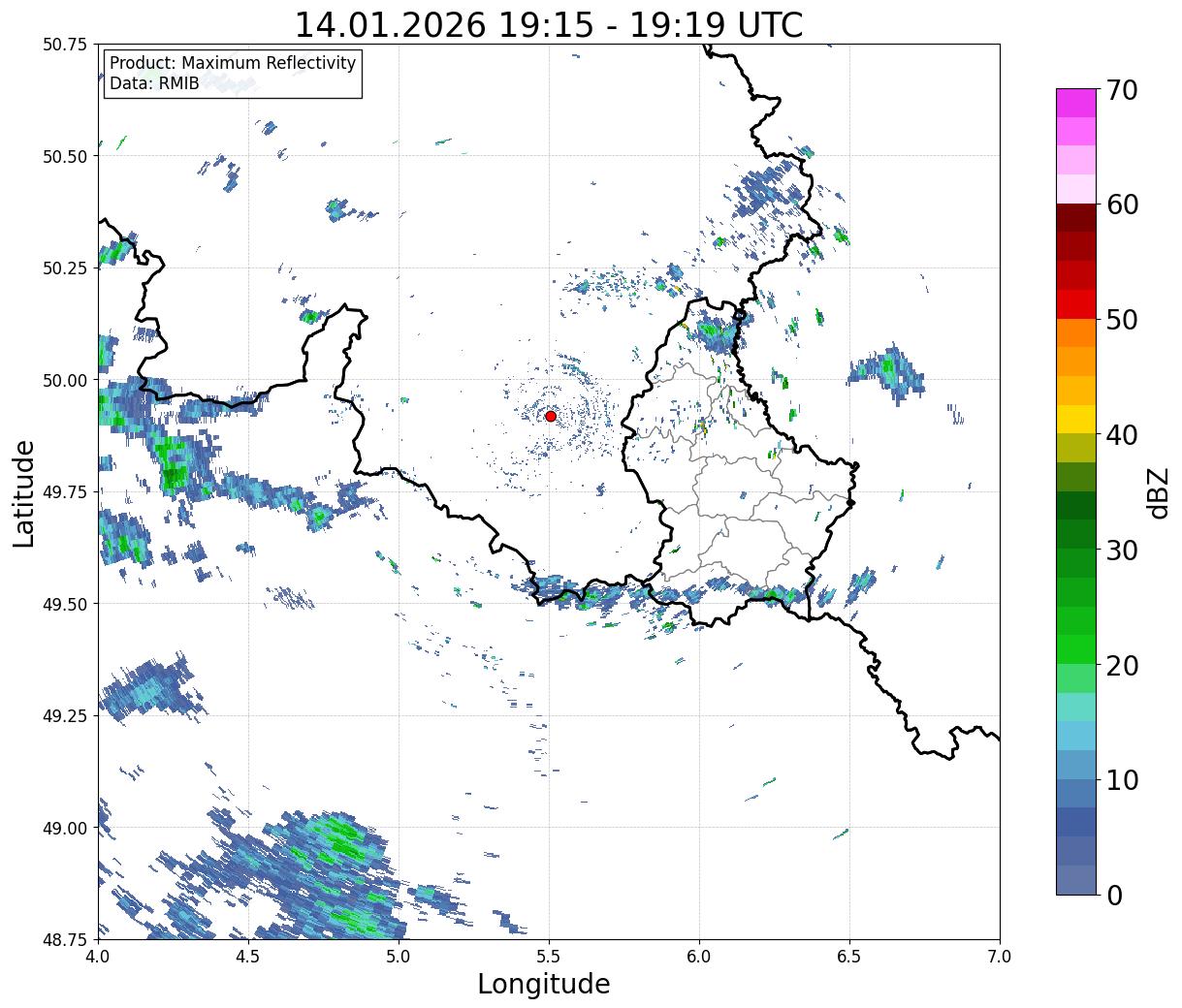Click longitude tick label 7.0

1000,957
